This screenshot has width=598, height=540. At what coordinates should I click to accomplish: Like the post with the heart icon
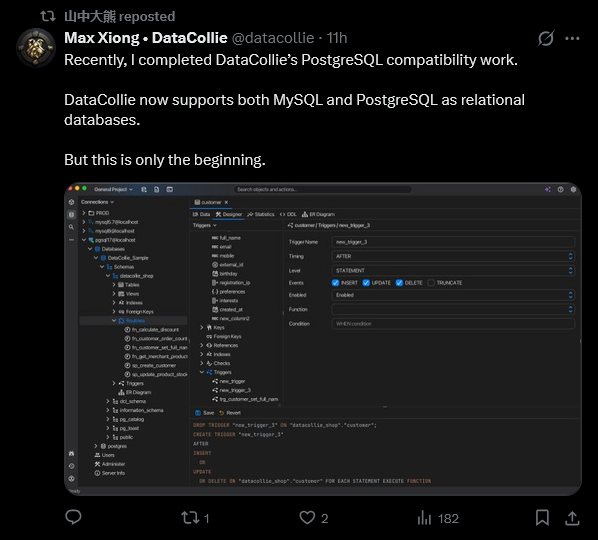tap(307, 518)
